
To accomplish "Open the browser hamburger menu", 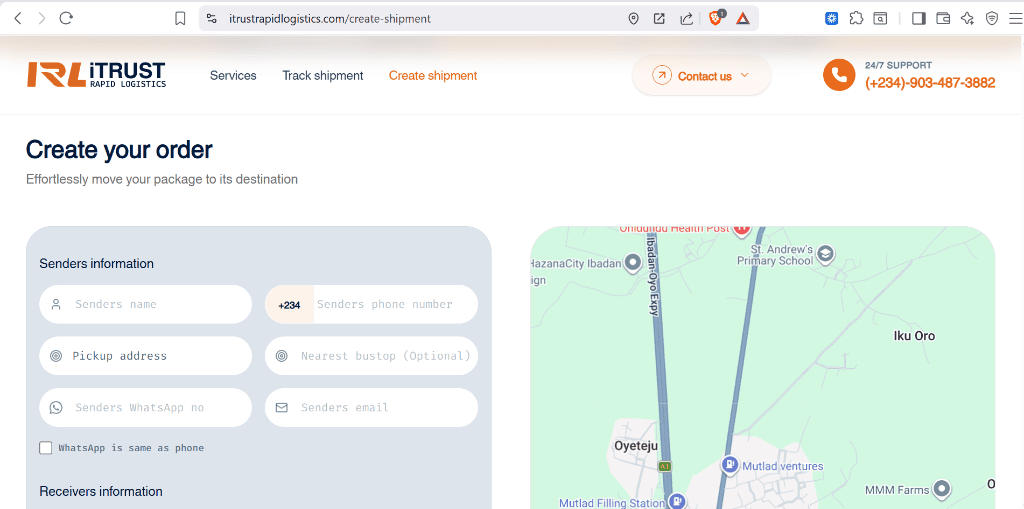I will (x=1015, y=18).
